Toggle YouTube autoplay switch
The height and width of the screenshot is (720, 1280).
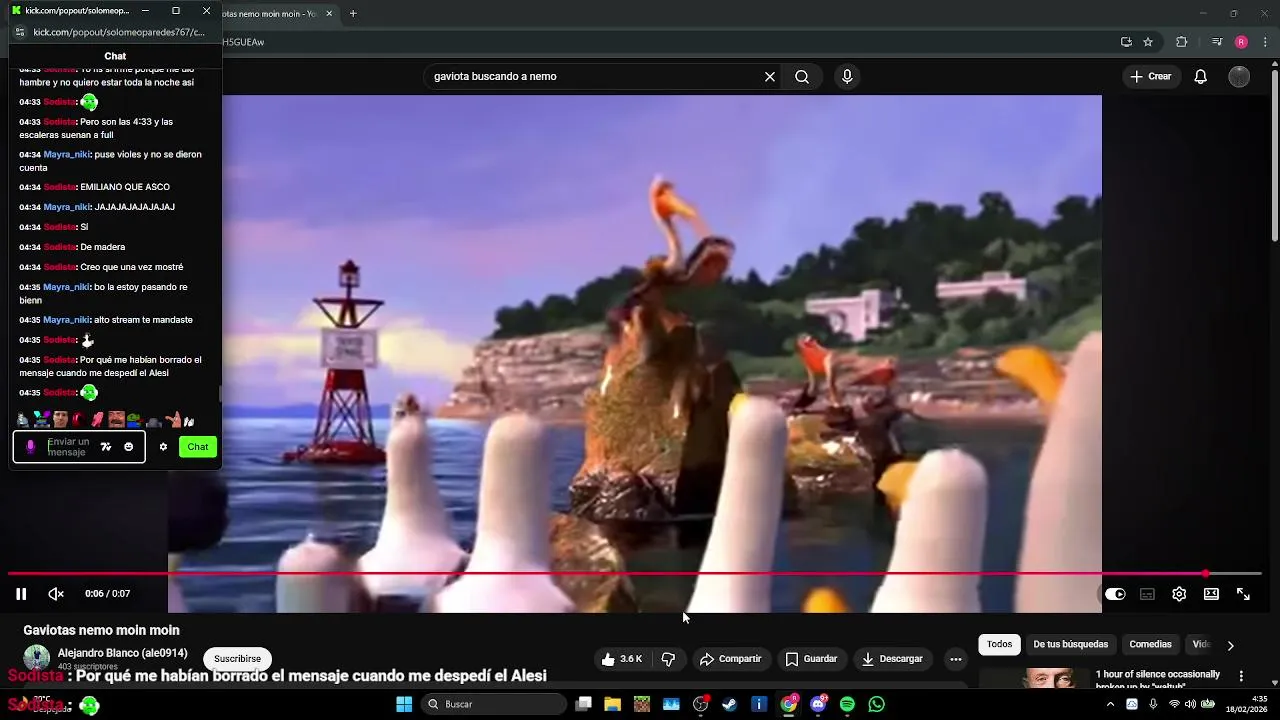[x=1115, y=594]
